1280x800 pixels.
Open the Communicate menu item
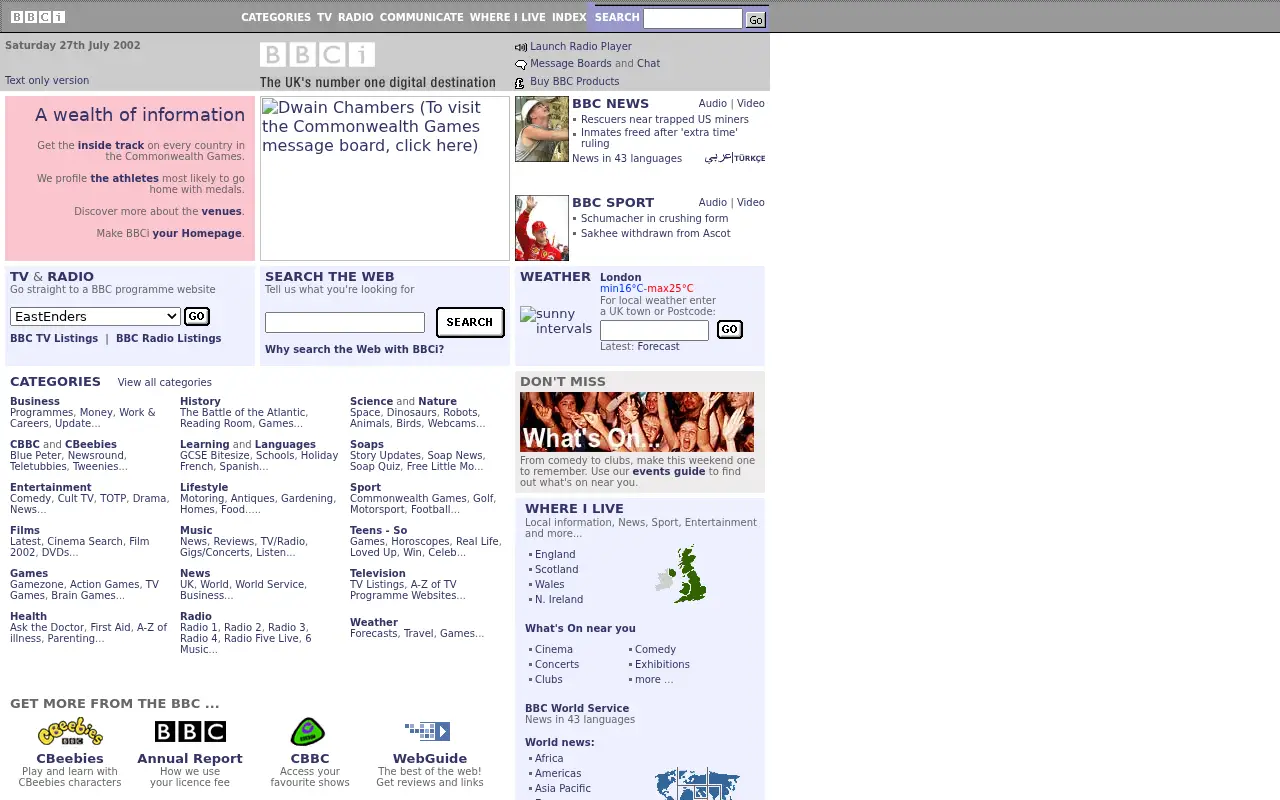click(x=421, y=17)
